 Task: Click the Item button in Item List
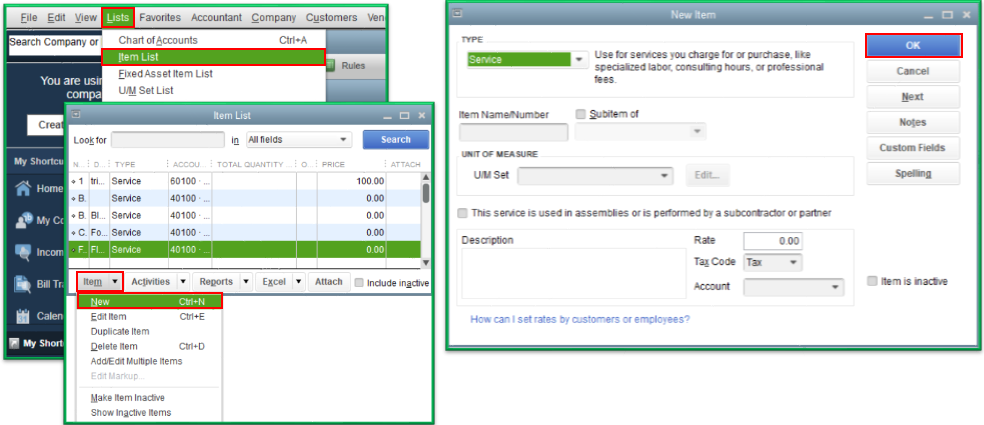[93, 282]
